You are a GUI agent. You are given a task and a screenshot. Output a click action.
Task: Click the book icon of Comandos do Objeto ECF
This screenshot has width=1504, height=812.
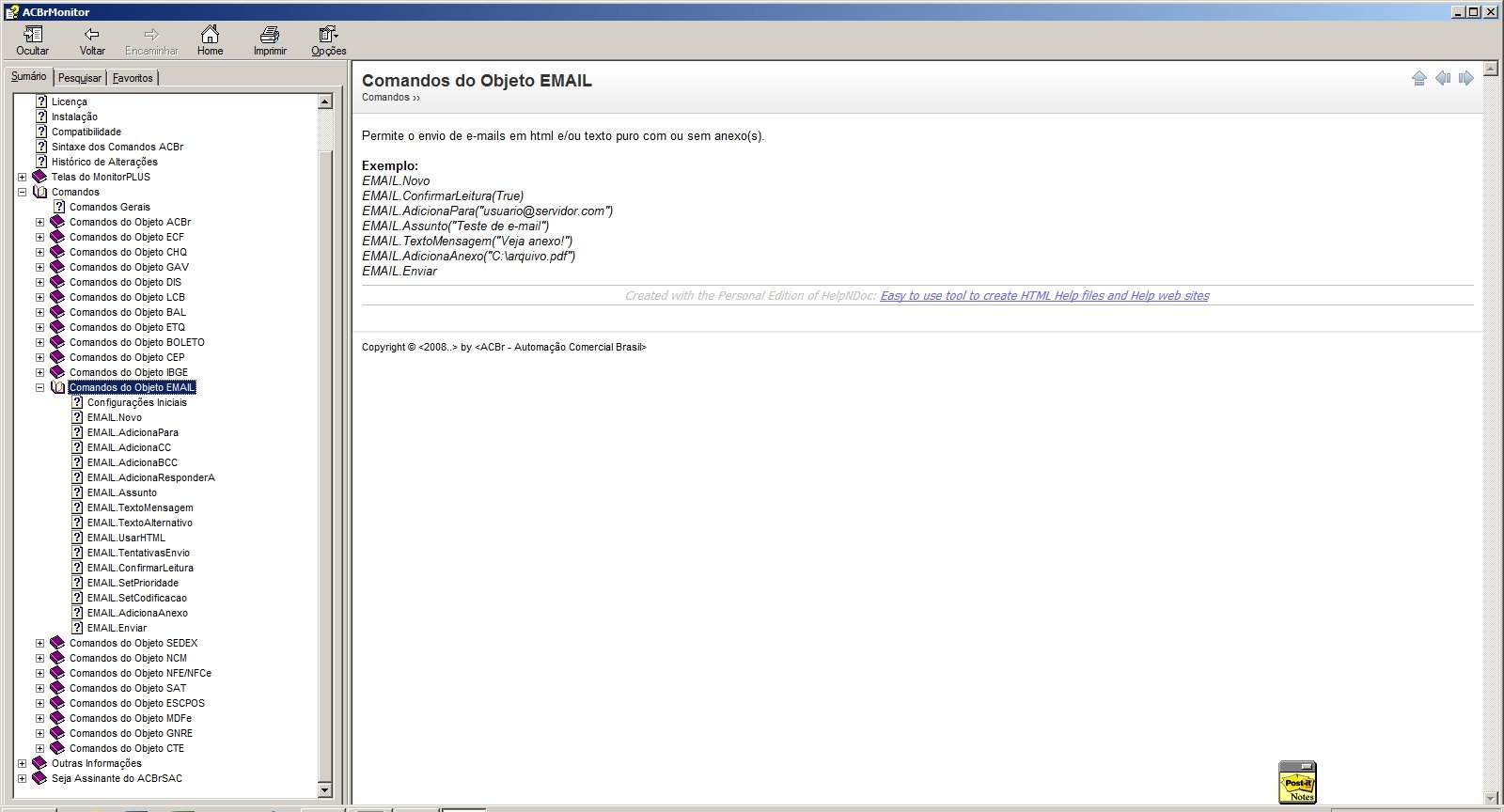(57, 237)
